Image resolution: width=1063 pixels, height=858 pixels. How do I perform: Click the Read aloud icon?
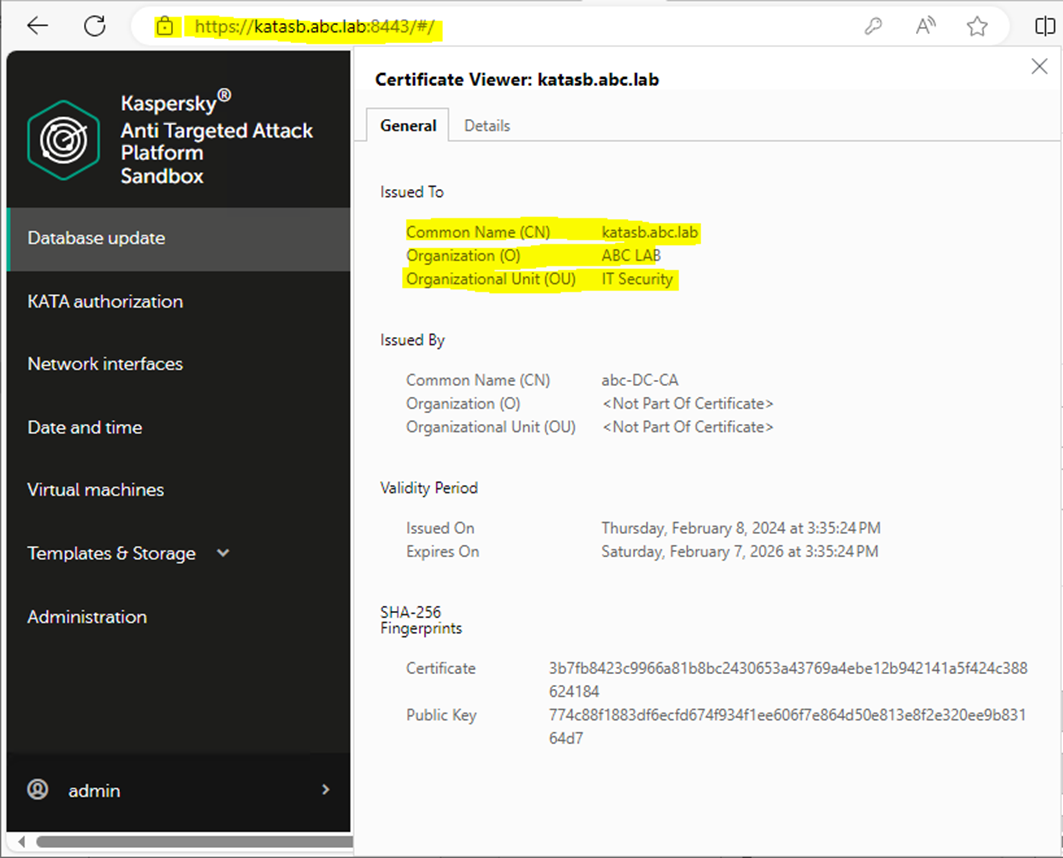926,27
